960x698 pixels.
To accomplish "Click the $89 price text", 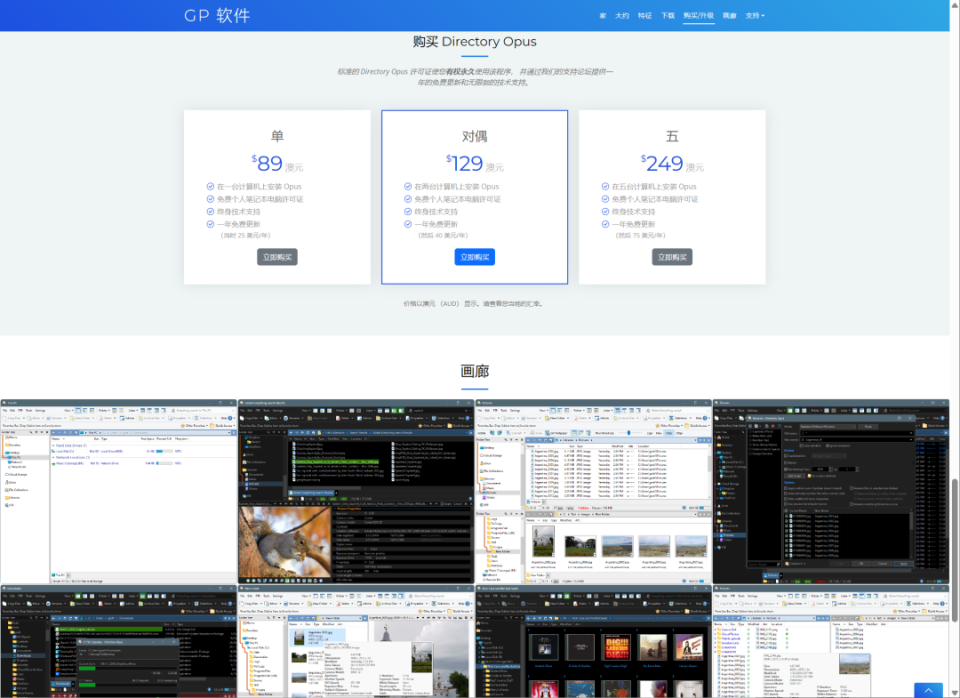I will click(268, 163).
